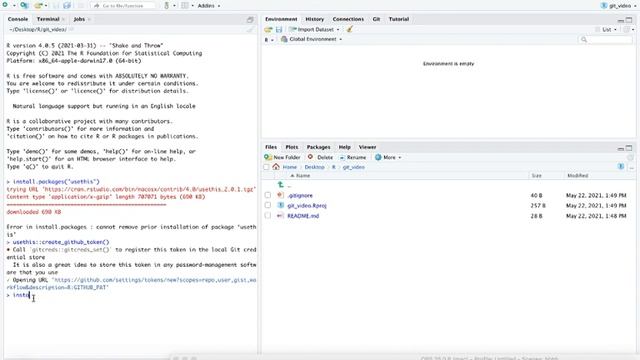The height and width of the screenshot is (360, 640).
Task: Switch to the Terminal tab
Action: tap(48, 19)
